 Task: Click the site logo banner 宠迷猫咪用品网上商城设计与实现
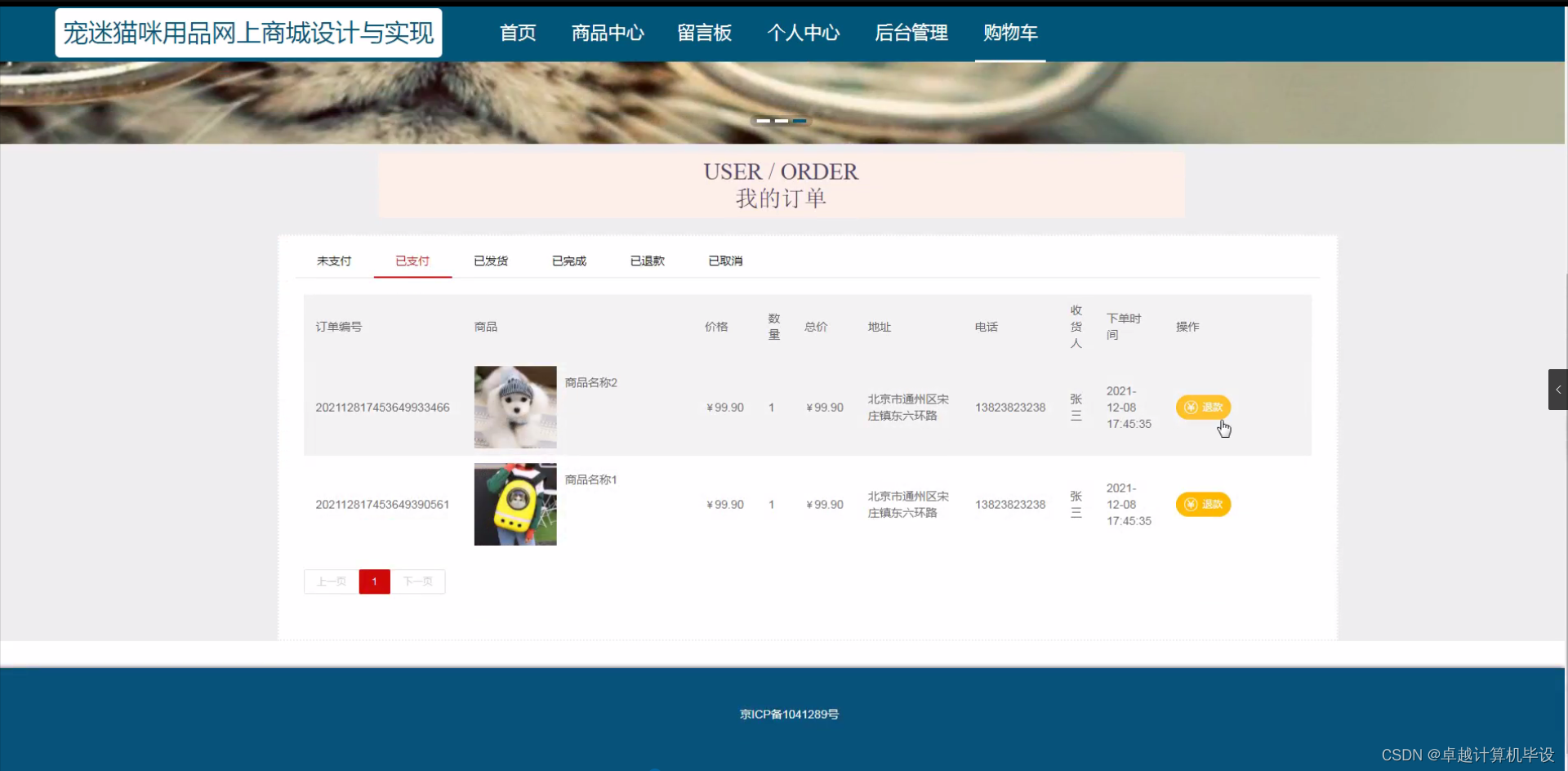pyautogui.click(x=249, y=33)
